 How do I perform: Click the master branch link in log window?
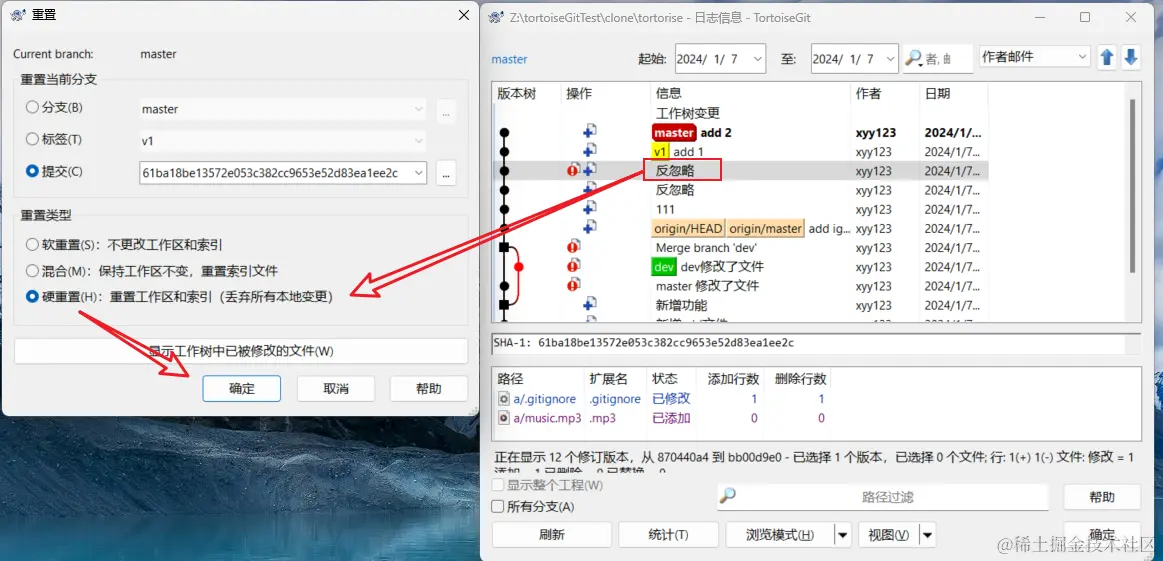point(510,59)
